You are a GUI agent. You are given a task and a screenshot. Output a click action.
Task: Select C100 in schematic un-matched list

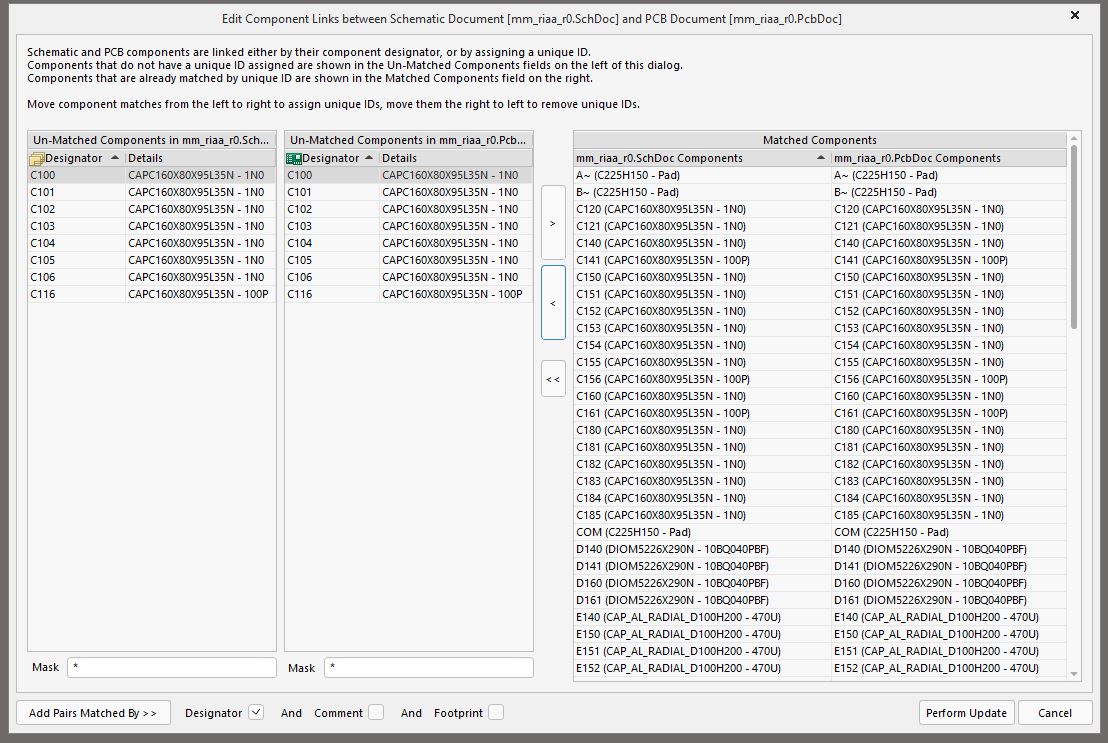pyautogui.click(x=151, y=175)
